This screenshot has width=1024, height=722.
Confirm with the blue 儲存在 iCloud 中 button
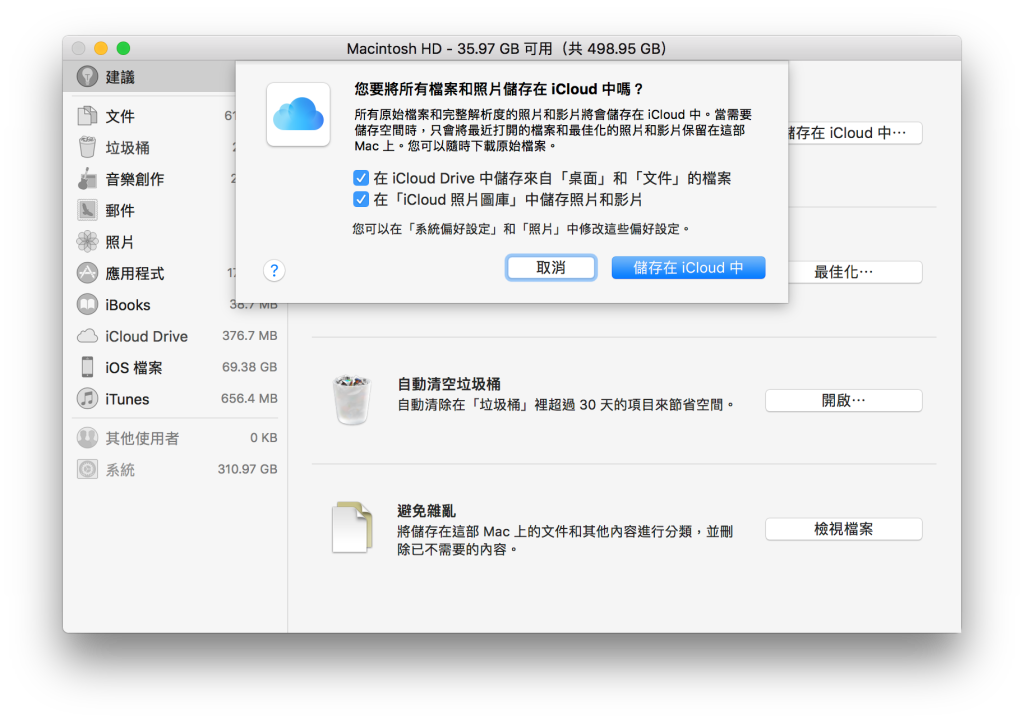(688, 268)
